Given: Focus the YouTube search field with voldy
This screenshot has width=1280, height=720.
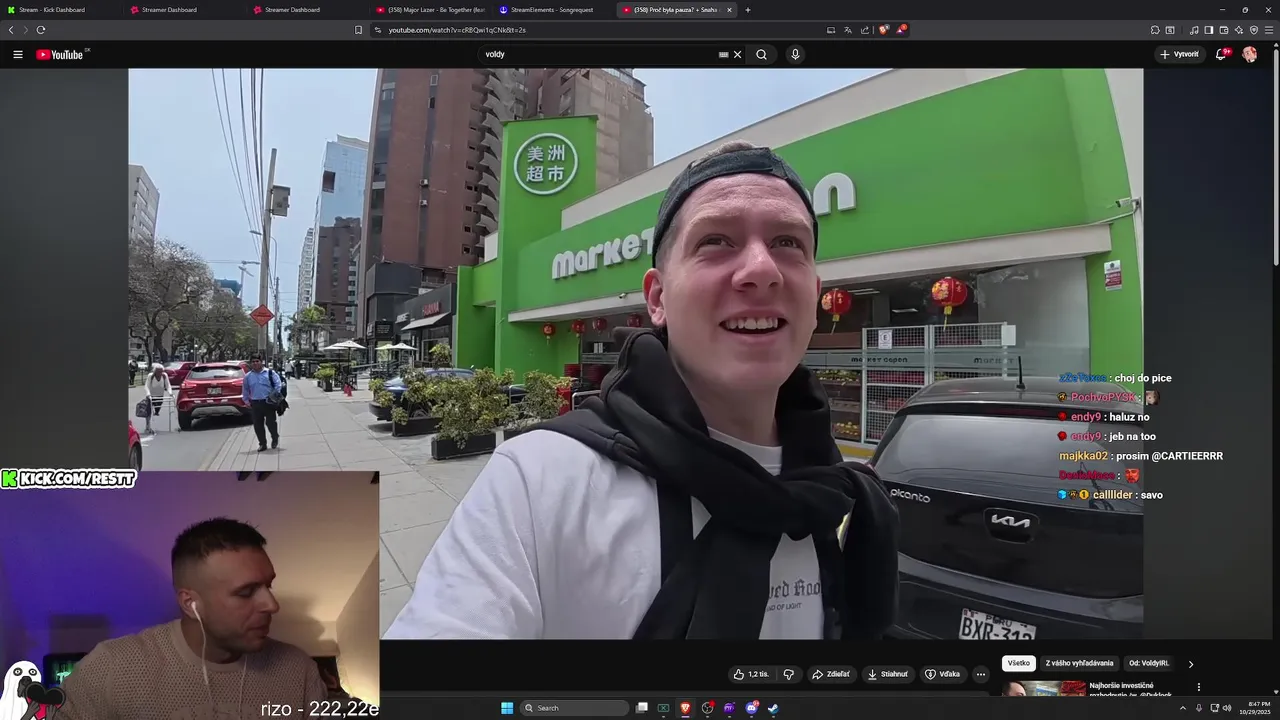Looking at the screenshot, I should [x=598, y=55].
